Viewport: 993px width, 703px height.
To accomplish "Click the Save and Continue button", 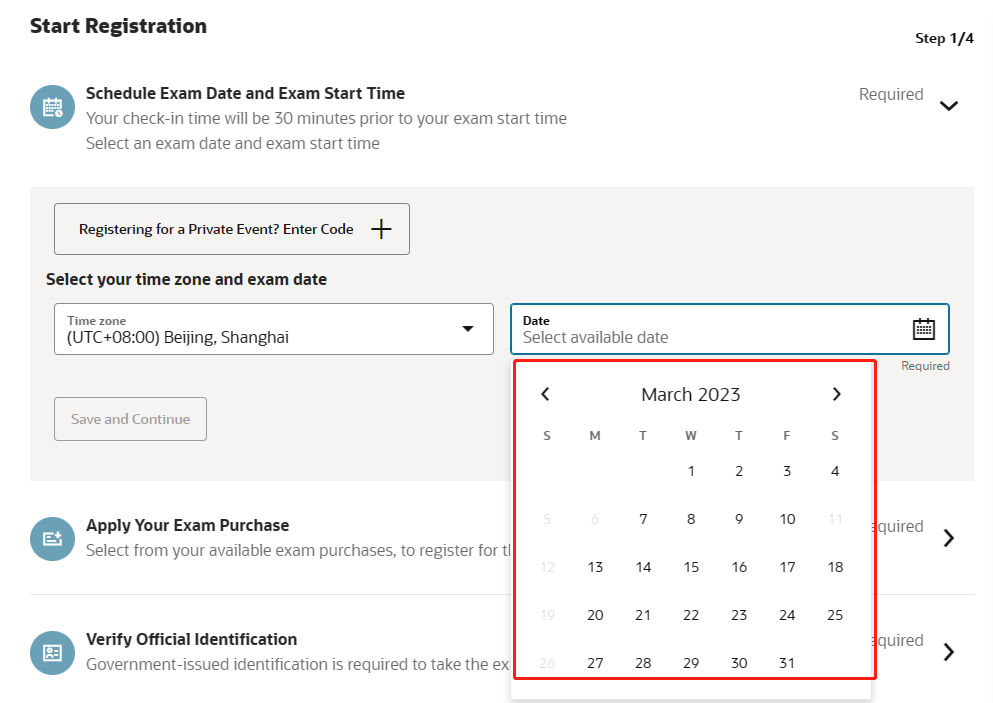I will pos(130,419).
